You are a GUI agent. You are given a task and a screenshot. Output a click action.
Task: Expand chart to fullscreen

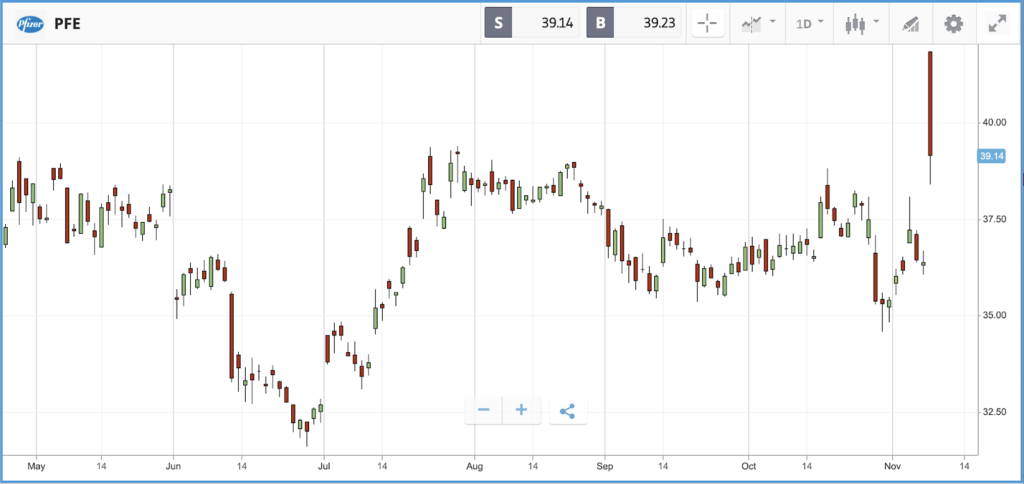tap(997, 24)
